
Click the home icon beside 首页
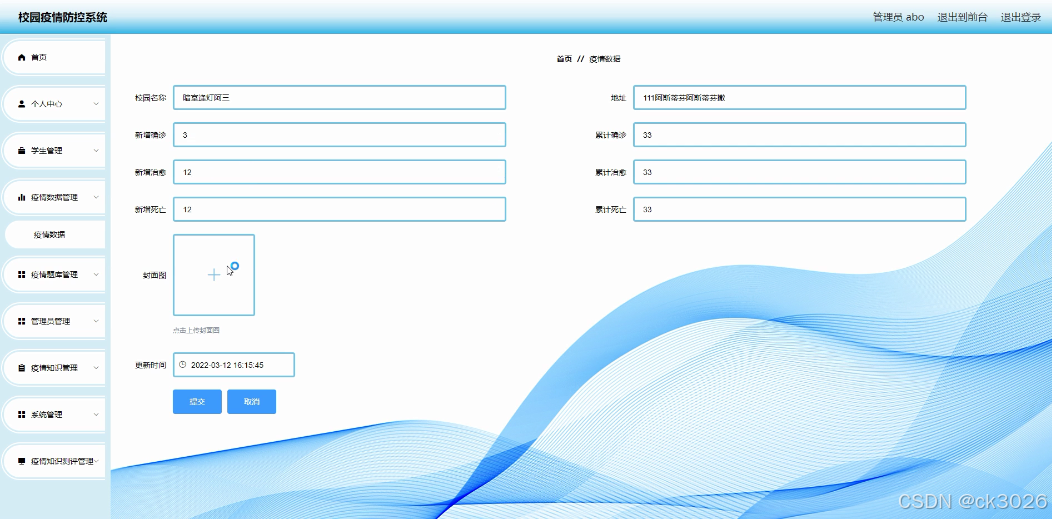coord(21,58)
